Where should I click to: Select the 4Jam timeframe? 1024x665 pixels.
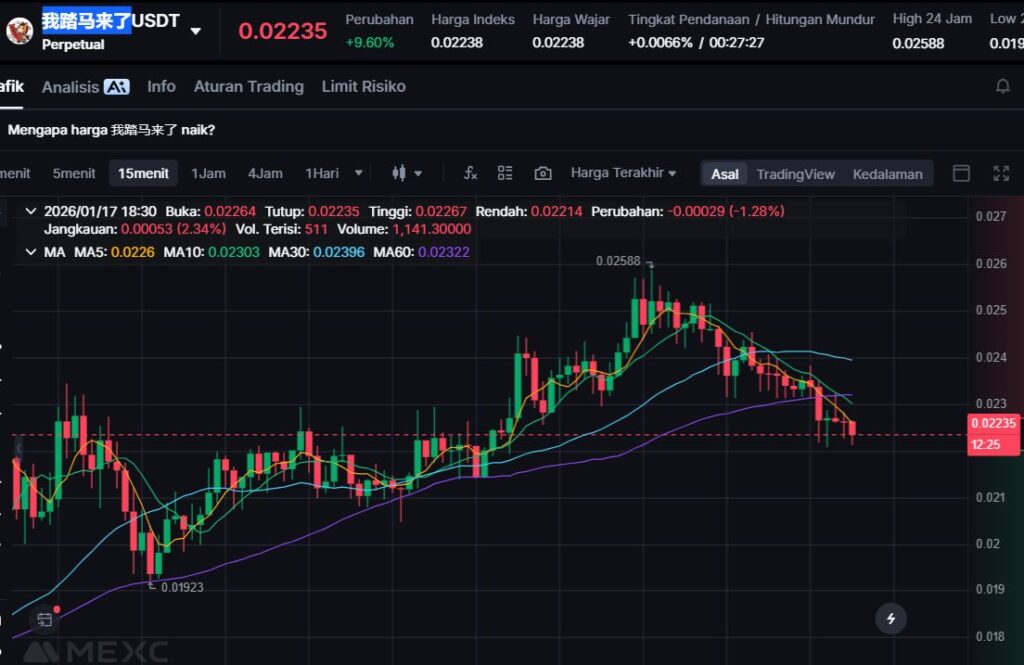click(x=265, y=173)
